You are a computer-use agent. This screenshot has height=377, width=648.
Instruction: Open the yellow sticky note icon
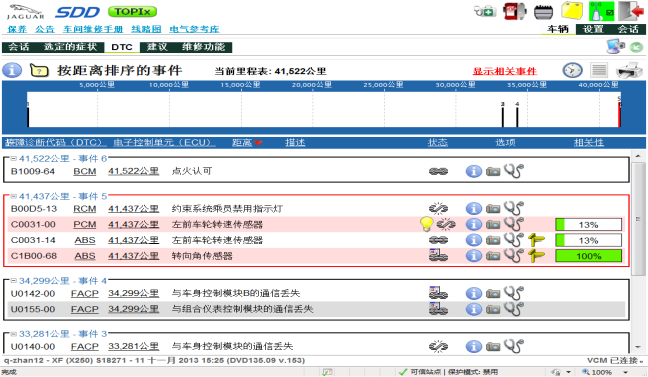tap(572, 11)
